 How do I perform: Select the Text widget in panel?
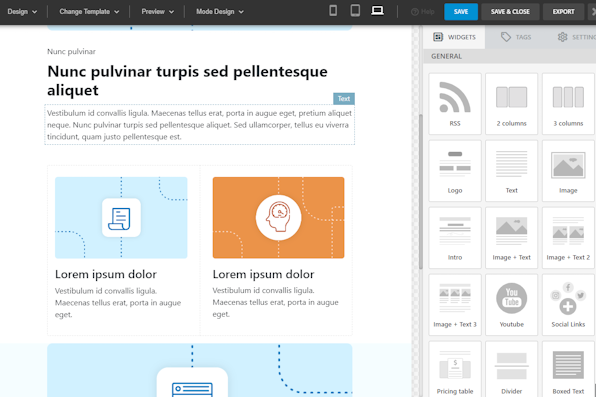tap(512, 171)
